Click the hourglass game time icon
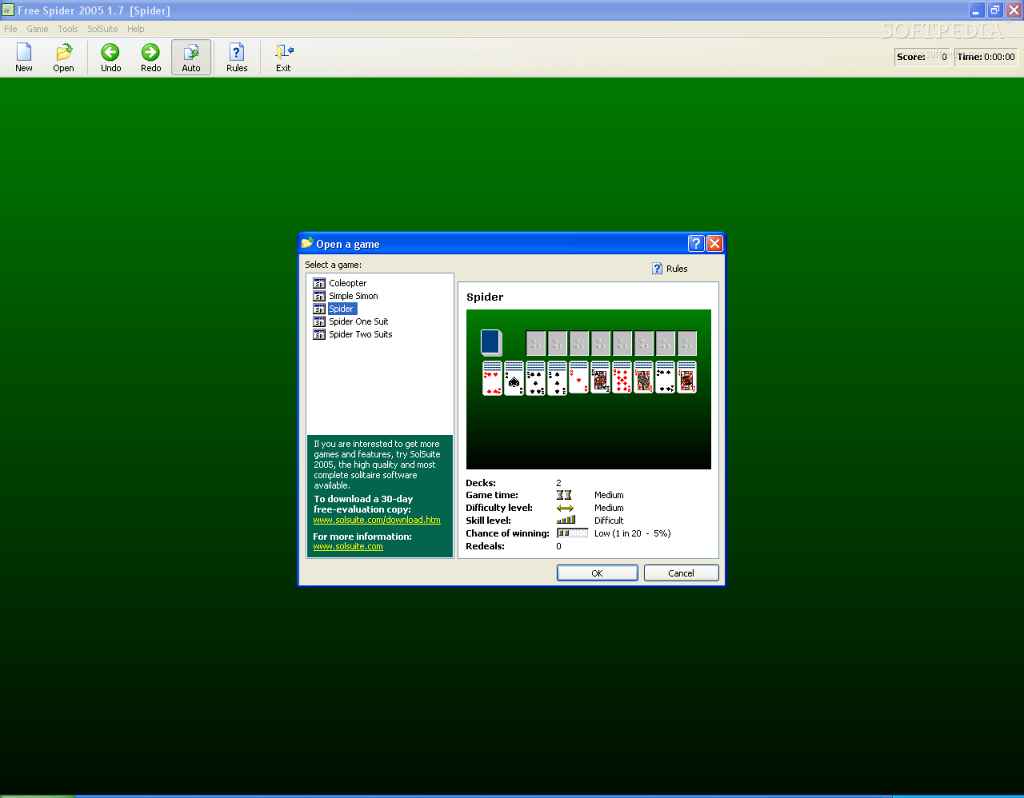The image size is (1024, 798). coord(564,495)
